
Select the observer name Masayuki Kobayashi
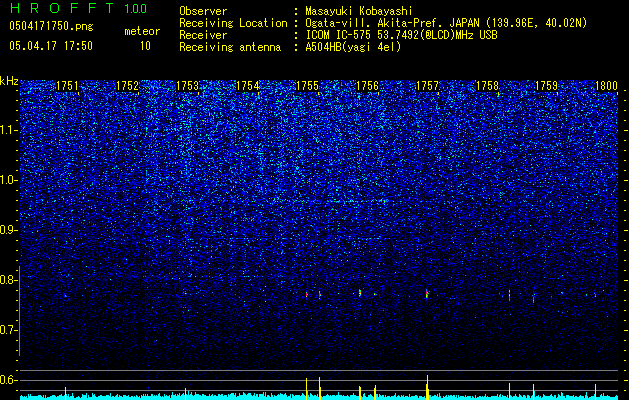coord(359,11)
